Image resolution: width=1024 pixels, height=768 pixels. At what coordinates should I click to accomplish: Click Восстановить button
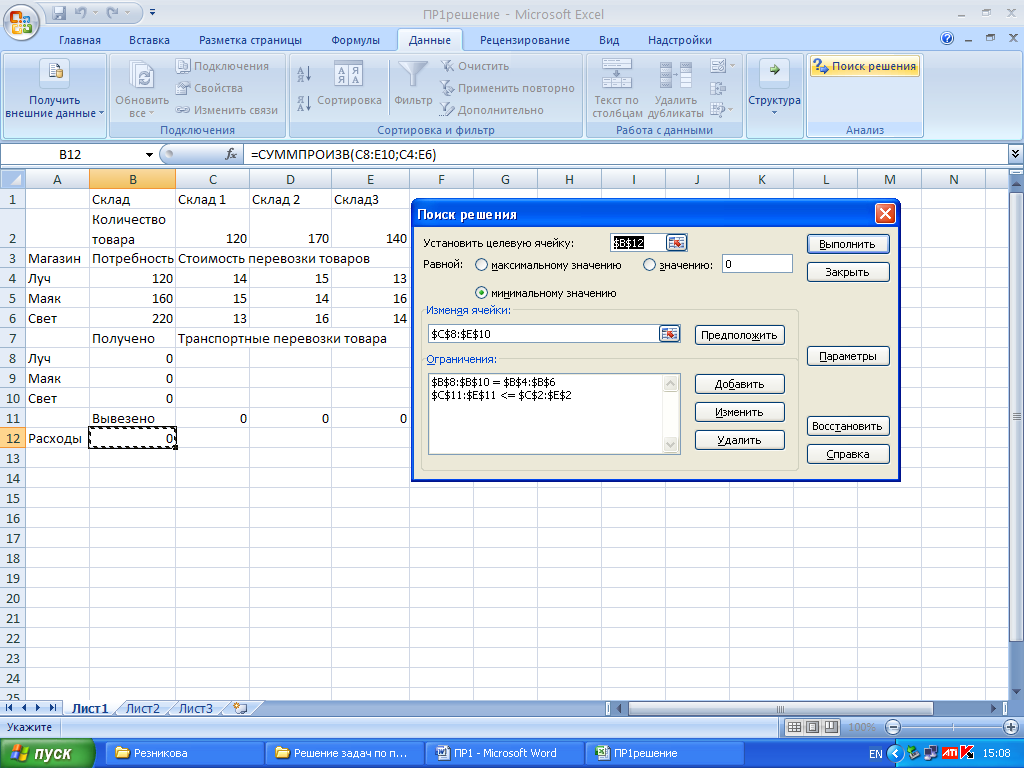coord(848,426)
